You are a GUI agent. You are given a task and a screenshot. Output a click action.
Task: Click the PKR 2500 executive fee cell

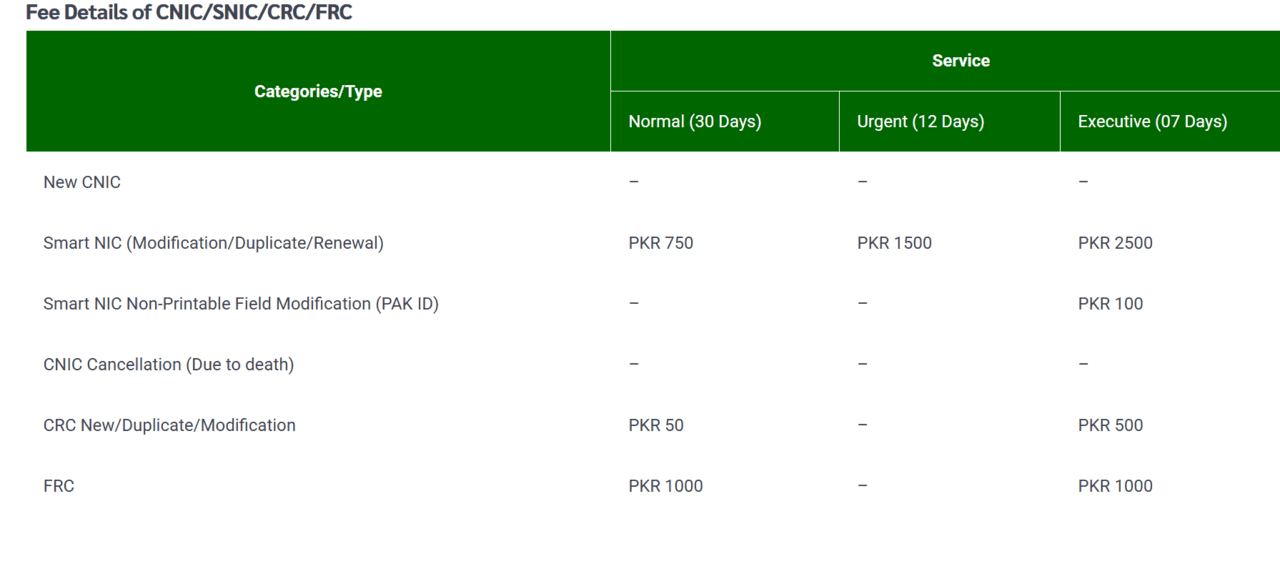point(1115,243)
